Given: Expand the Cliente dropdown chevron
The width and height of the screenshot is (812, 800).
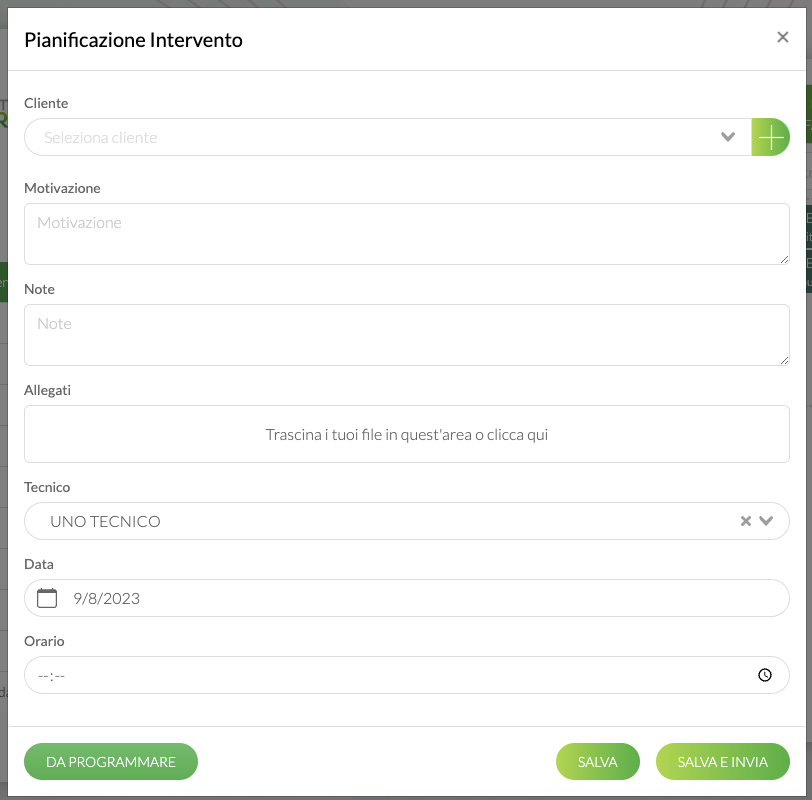Looking at the screenshot, I should (x=728, y=137).
